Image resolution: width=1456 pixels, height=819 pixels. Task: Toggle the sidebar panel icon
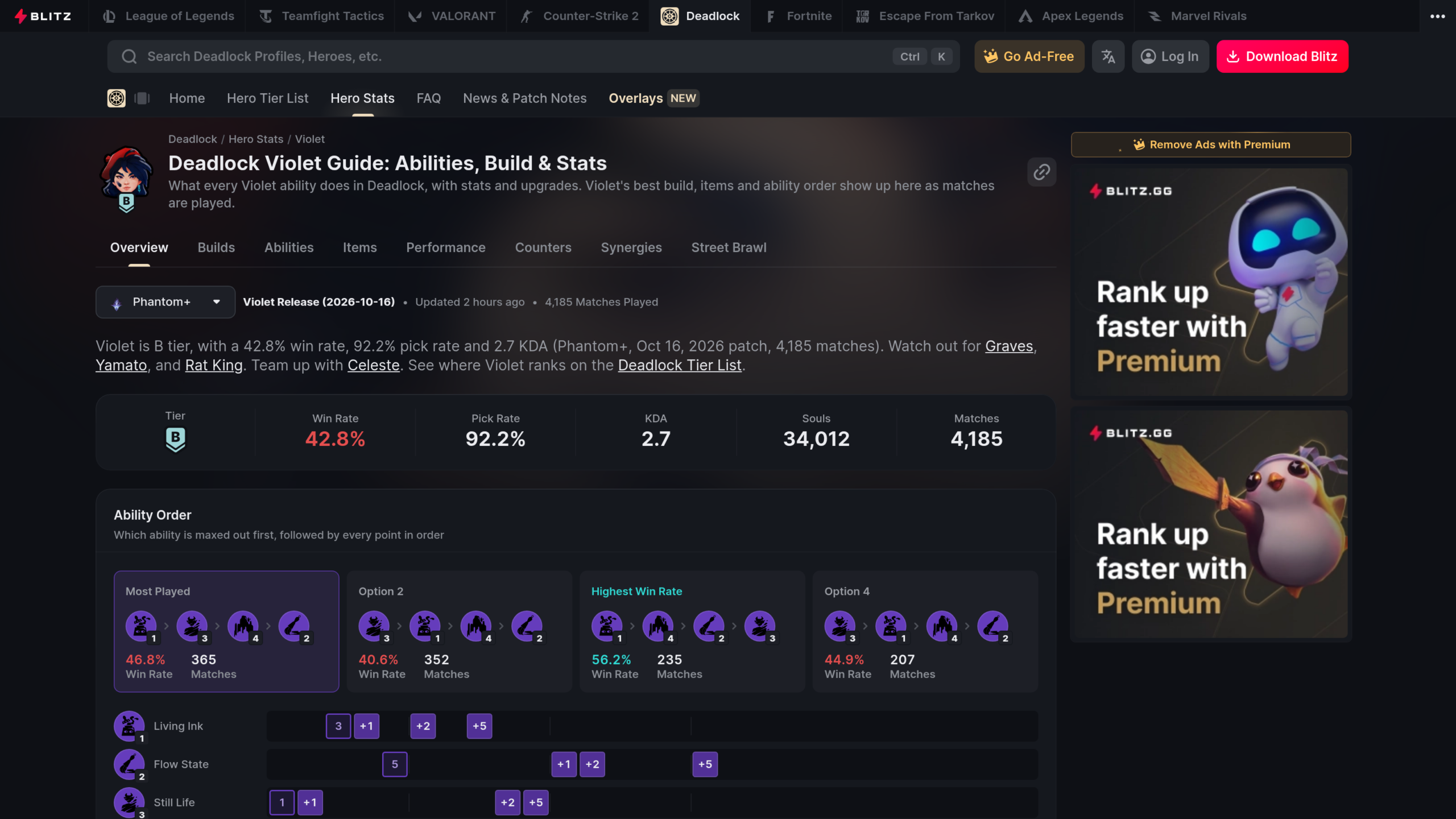point(142,98)
